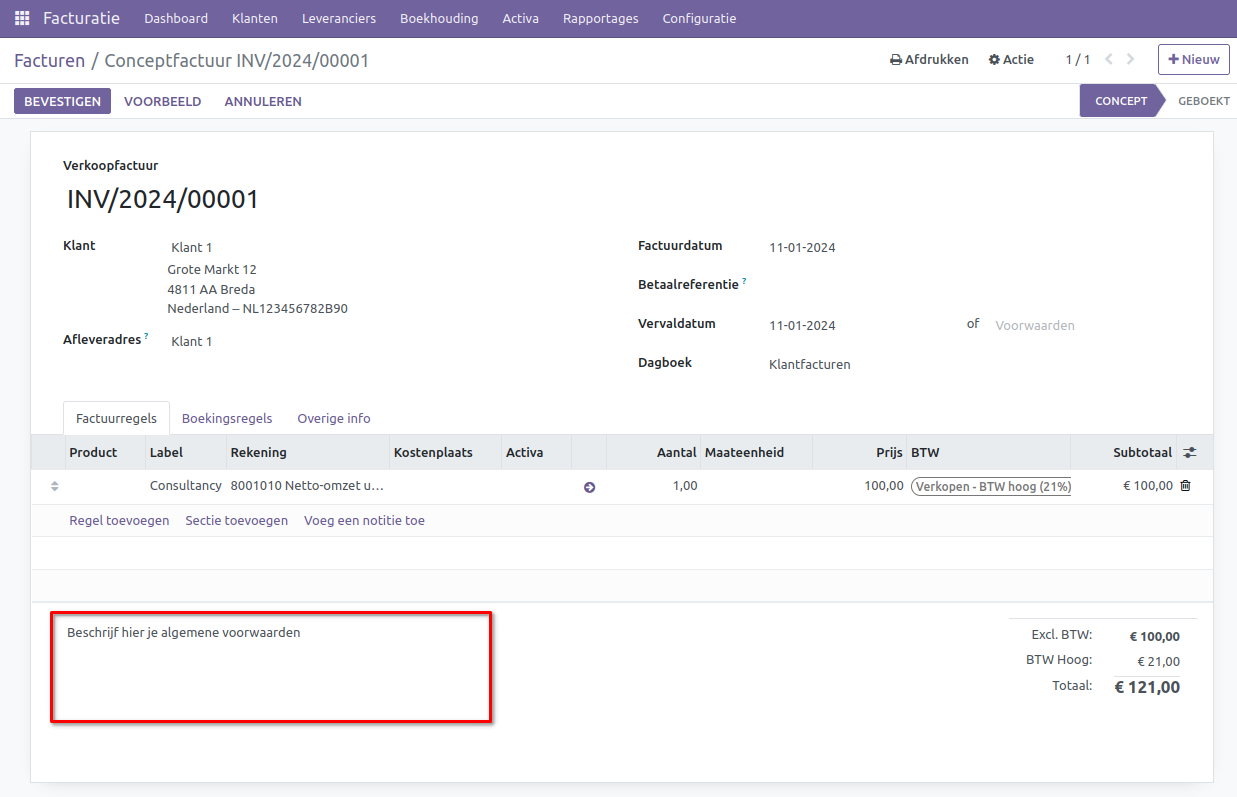
Task: Open column settings icon in table header
Action: click(x=1189, y=453)
